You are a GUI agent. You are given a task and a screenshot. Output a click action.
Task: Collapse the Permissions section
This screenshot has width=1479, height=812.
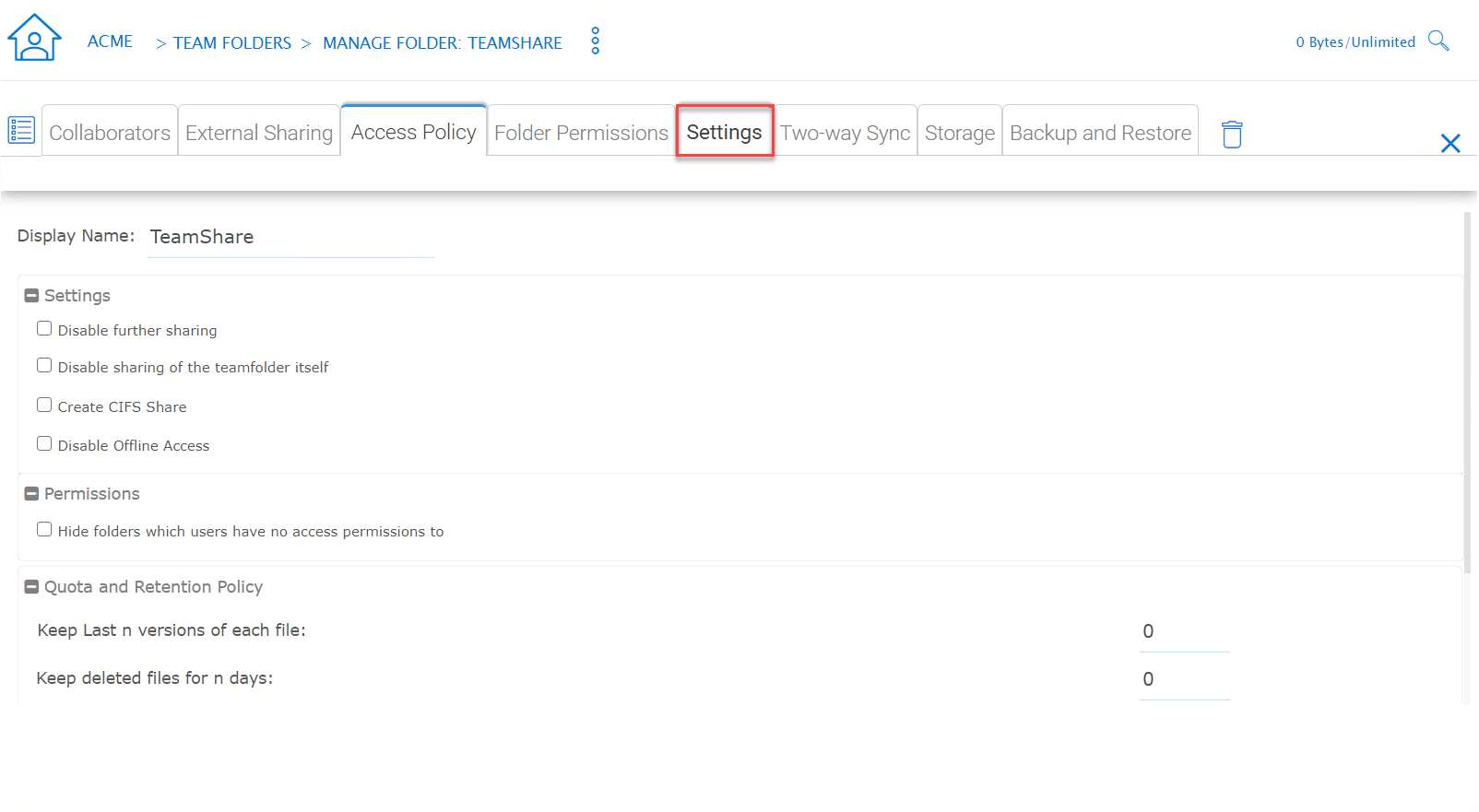pyautogui.click(x=31, y=494)
